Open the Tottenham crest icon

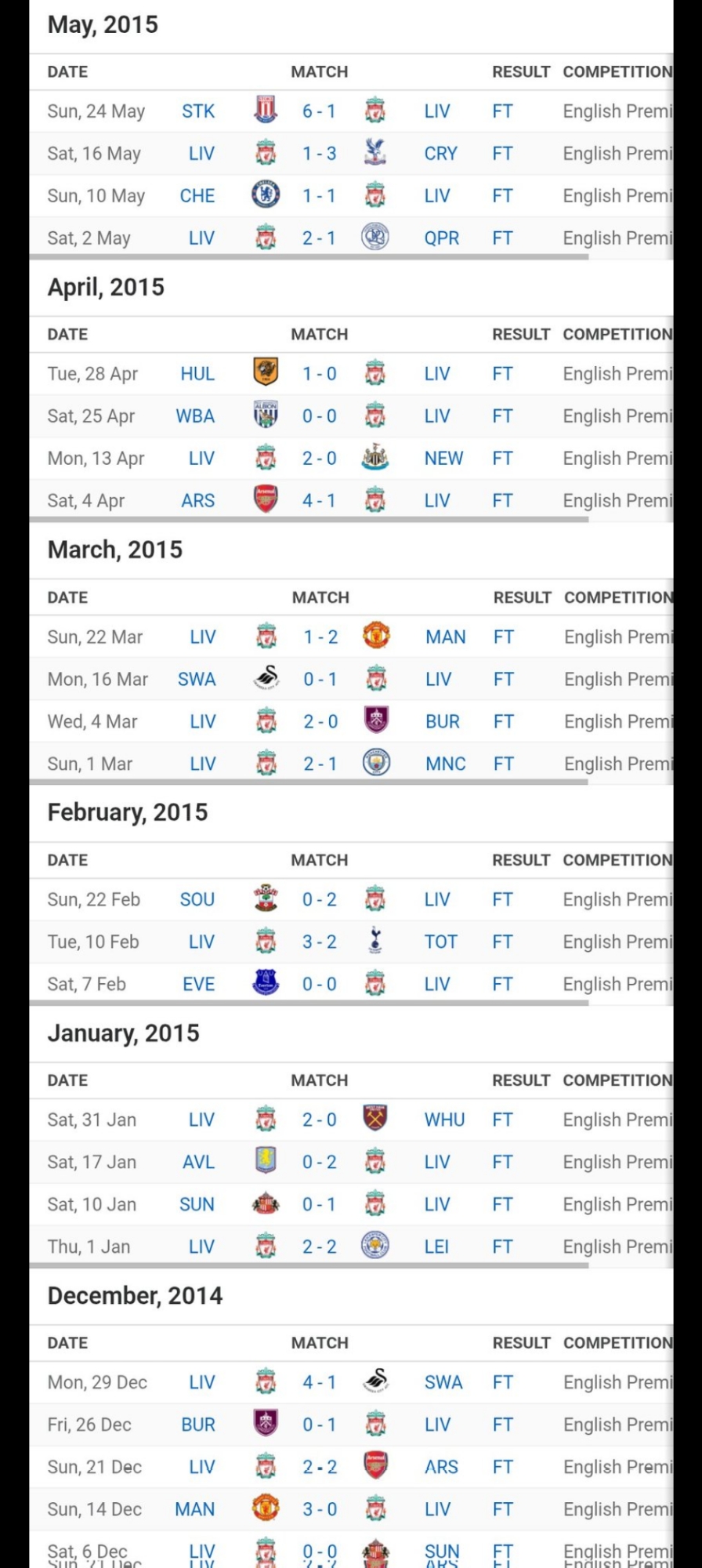click(x=375, y=941)
